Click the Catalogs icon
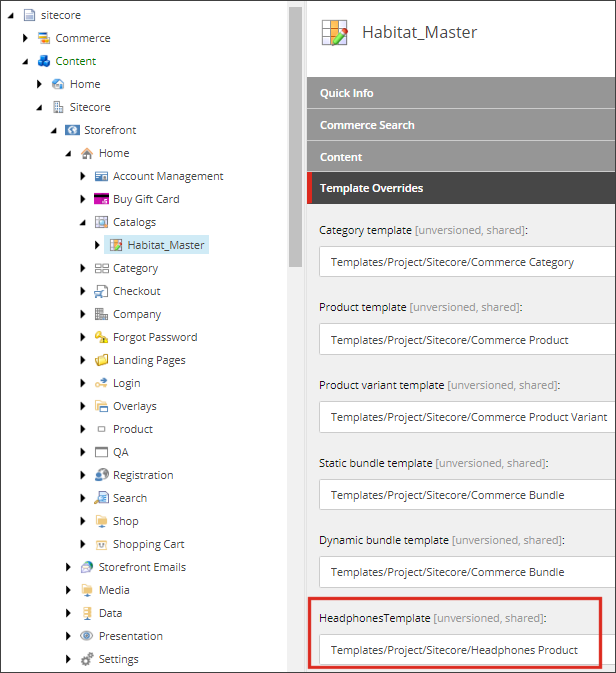 (101, 222)
